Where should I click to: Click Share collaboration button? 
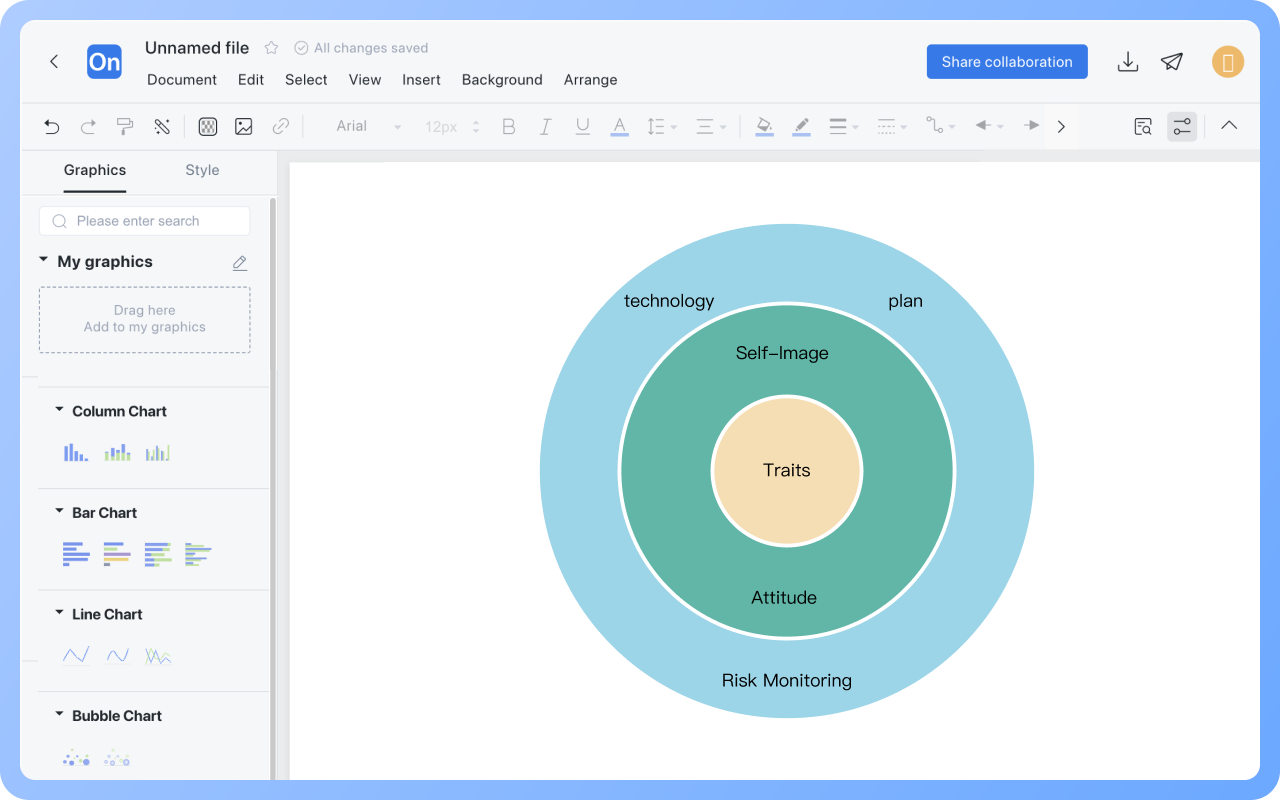1007,62
